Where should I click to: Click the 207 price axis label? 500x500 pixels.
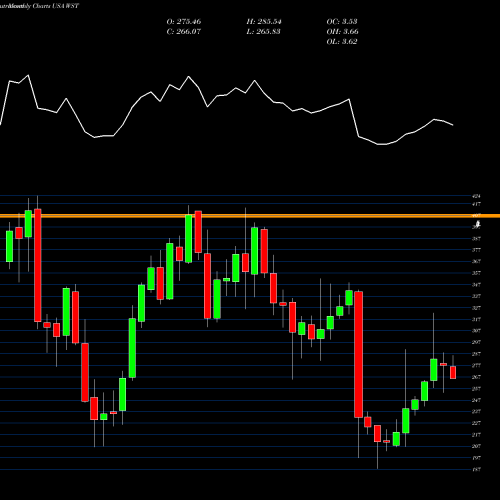476,446
